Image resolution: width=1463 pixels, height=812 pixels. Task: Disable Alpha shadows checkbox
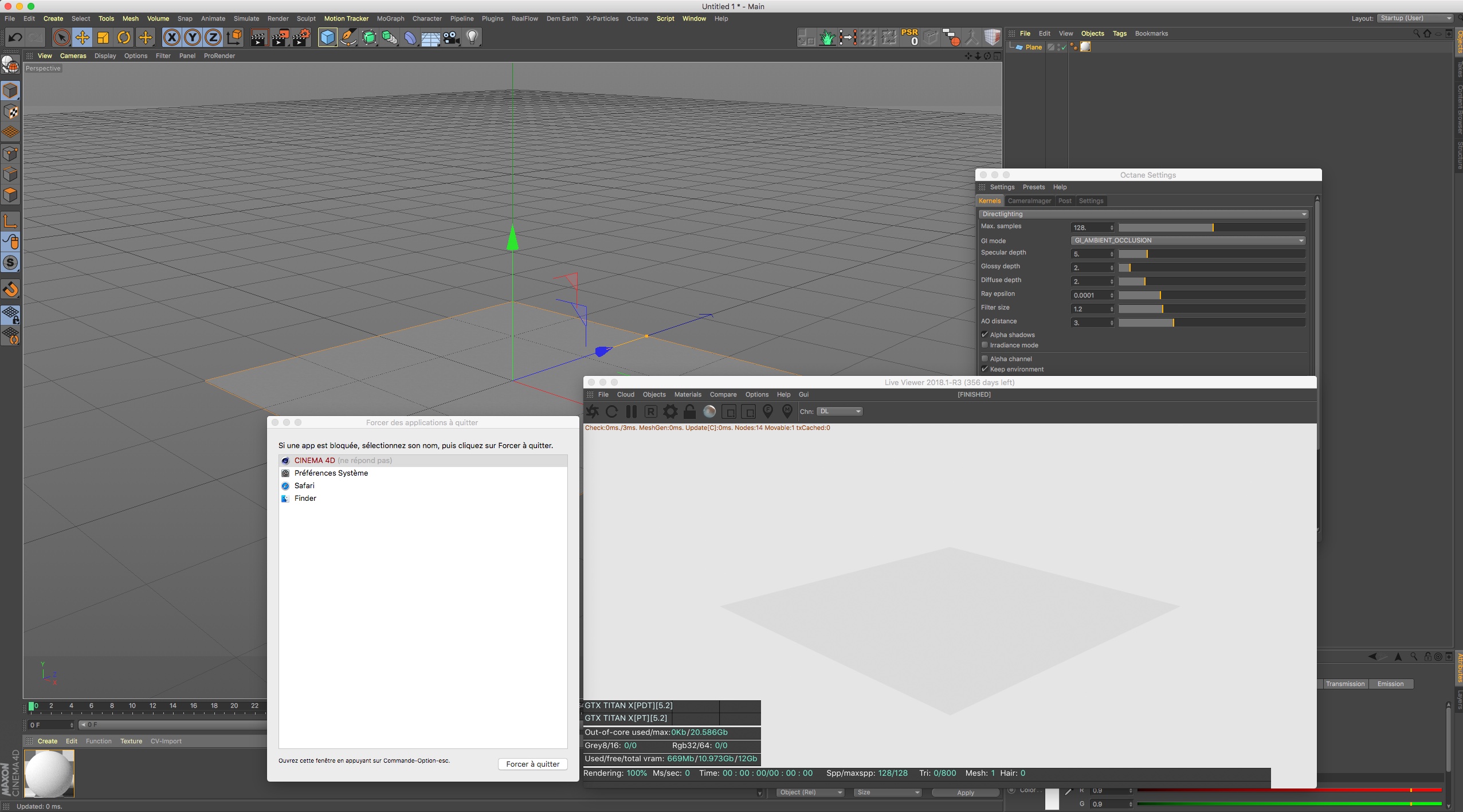985,335
